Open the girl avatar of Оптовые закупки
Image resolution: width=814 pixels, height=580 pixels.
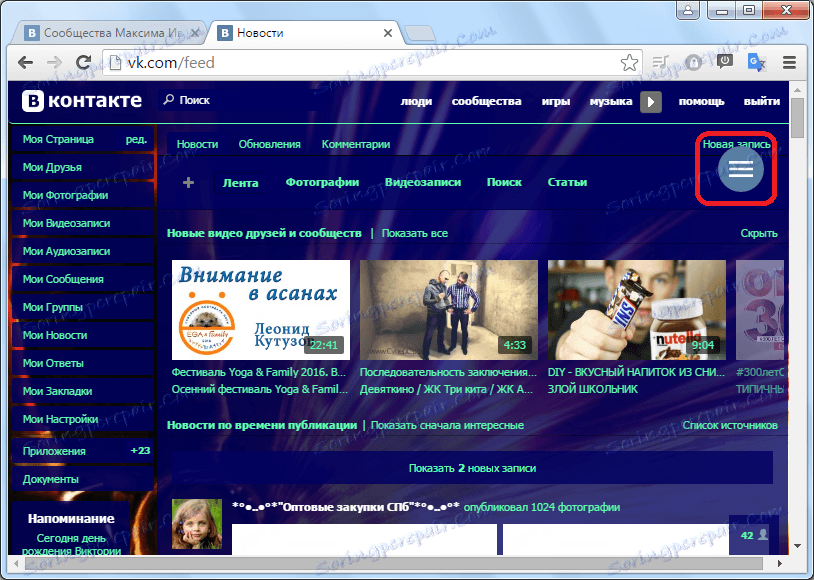197,524
